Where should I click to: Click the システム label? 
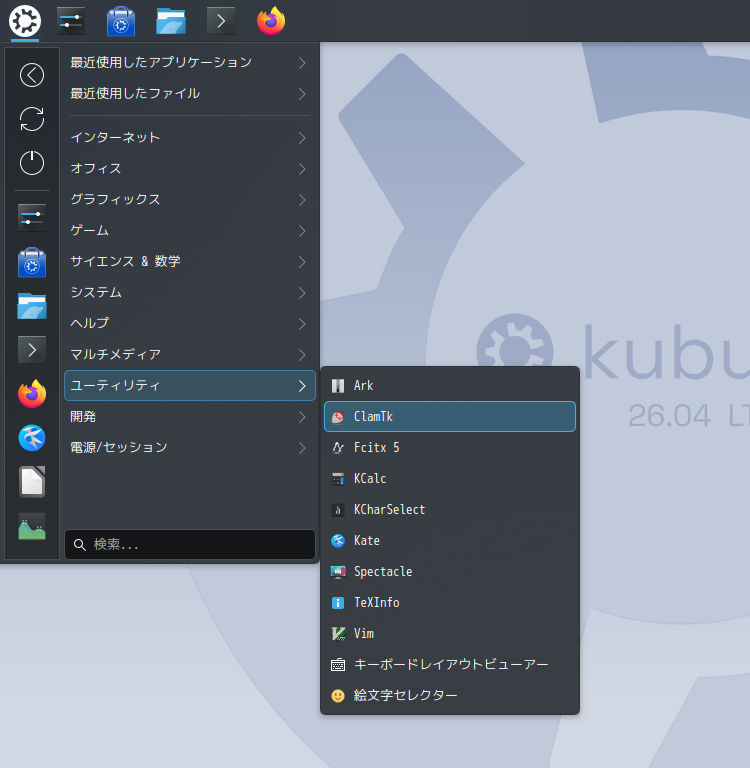click(96, 292)
